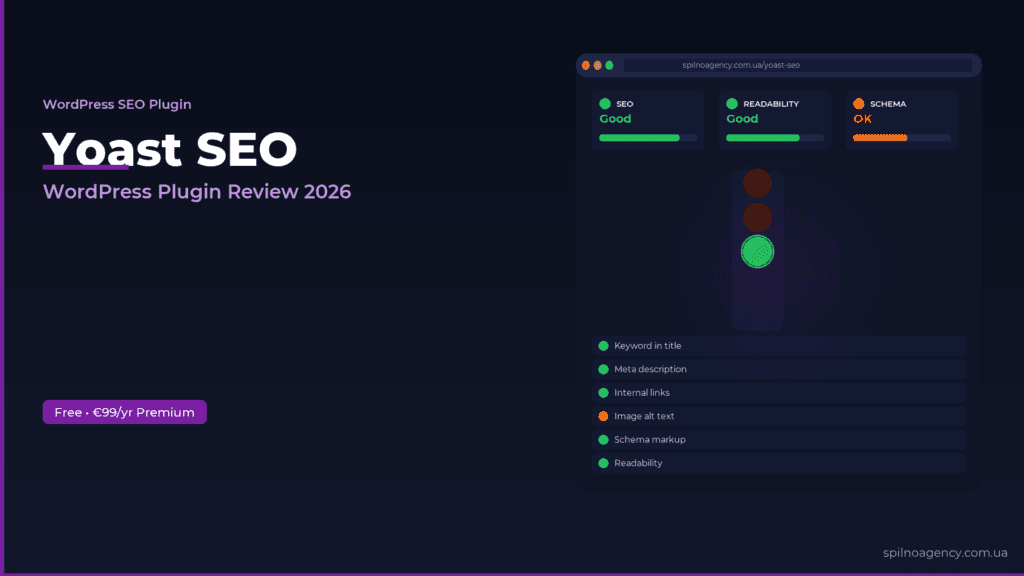
Task: Click the Readability score progress bar
Action: [x=775, y=138]
